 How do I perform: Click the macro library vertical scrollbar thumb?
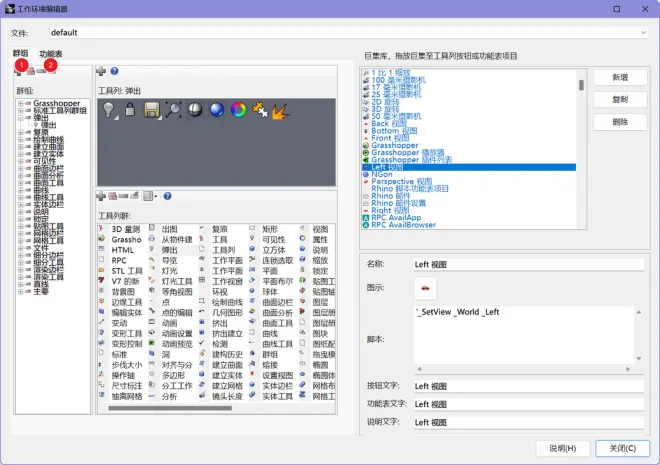[581, 85]
